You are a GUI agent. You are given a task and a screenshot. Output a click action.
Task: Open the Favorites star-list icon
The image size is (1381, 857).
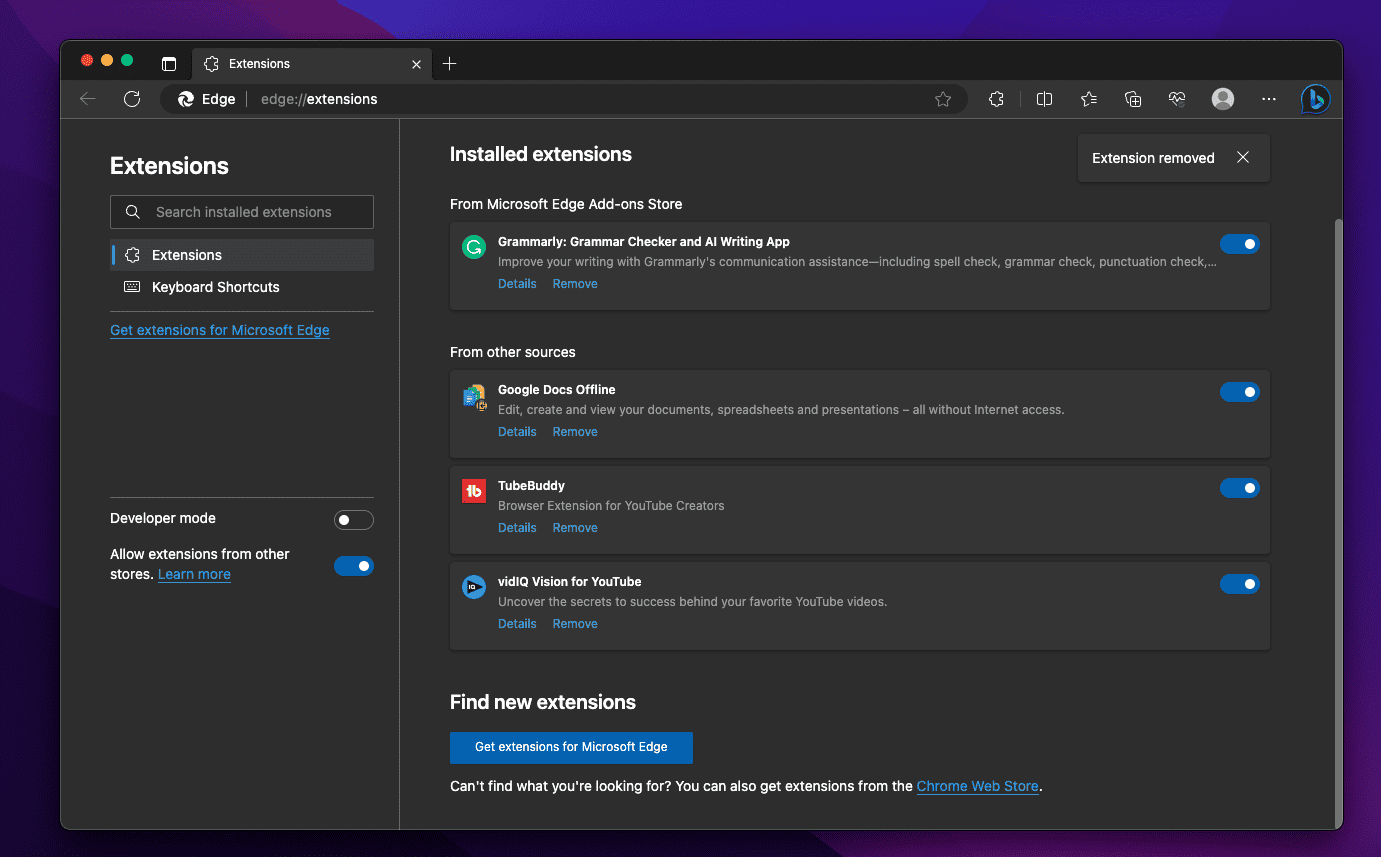point(1089,99)
